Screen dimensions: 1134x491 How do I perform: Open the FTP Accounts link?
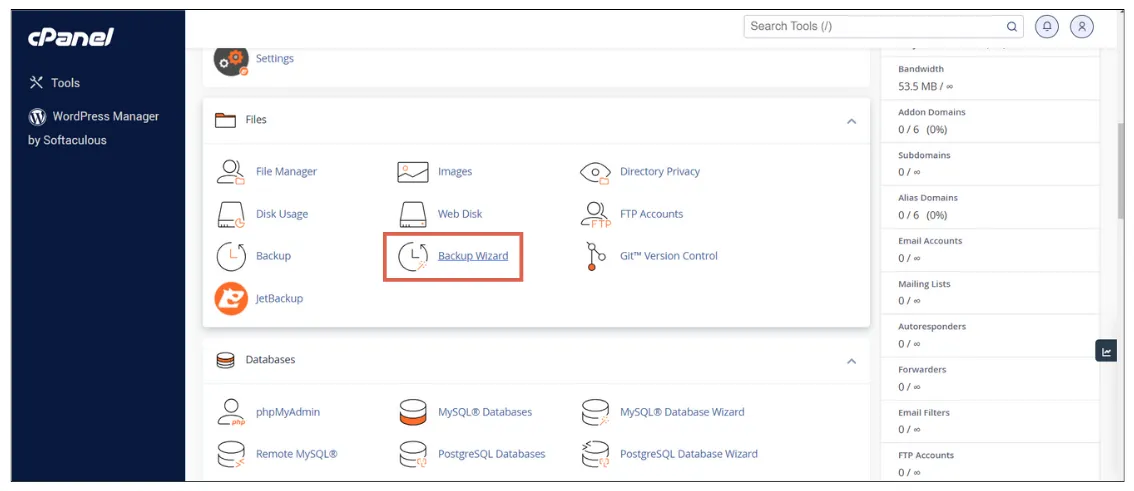tap(652, 214)
